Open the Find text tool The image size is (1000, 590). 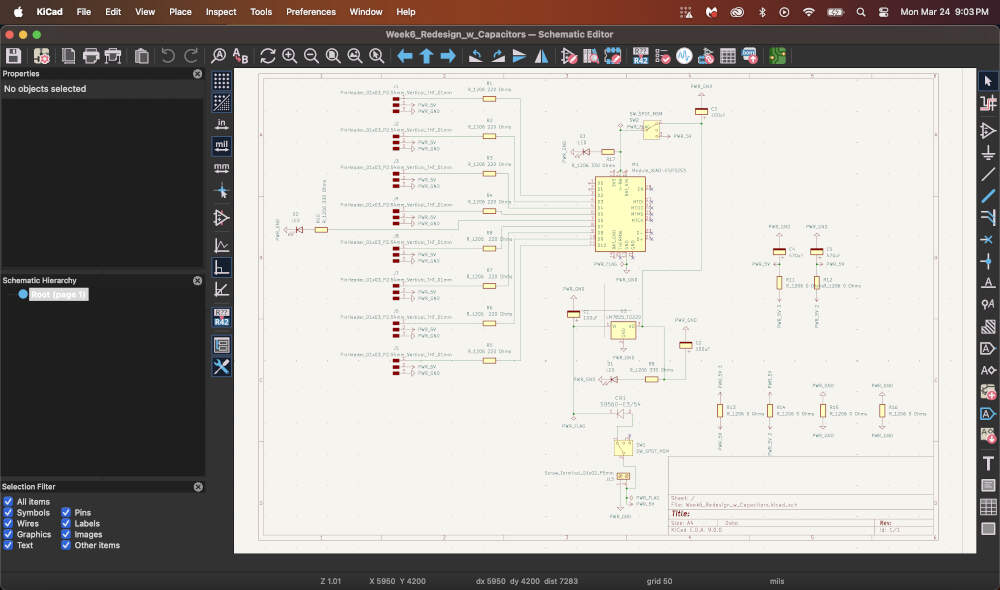(x=219, y=56)
